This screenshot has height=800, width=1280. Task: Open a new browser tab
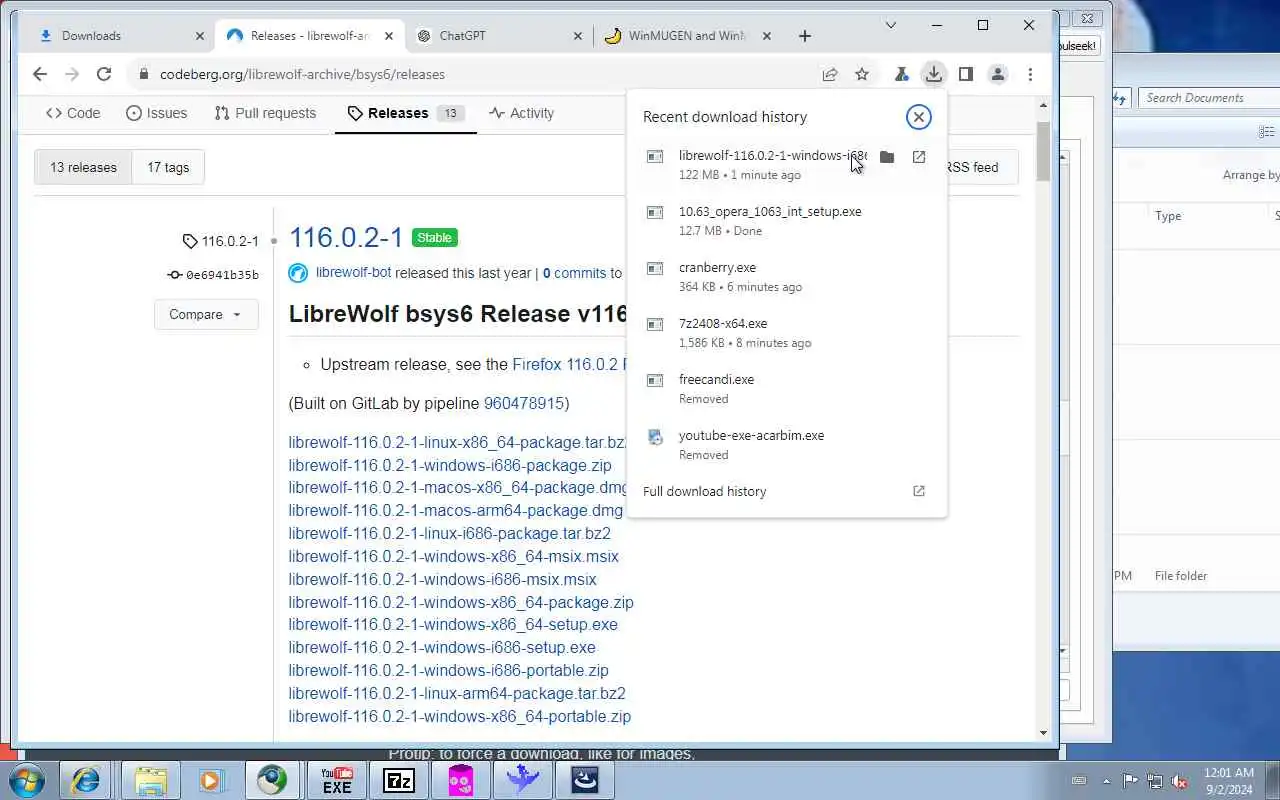[805, 36]
